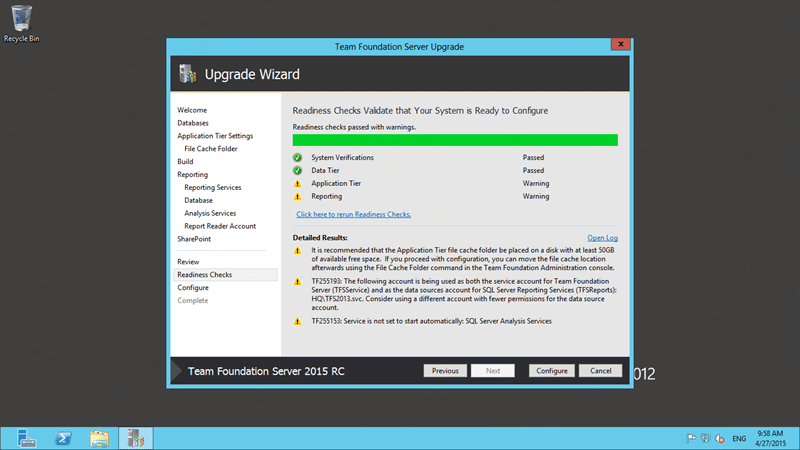This screenshot has height=450, width=800.
Task: Select the Report Reader Account step
Action: (x=220, y=226)
